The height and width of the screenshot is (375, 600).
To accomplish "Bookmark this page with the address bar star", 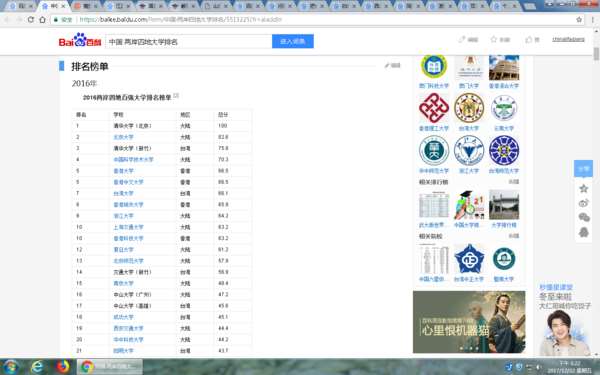I will click(579, 20).
